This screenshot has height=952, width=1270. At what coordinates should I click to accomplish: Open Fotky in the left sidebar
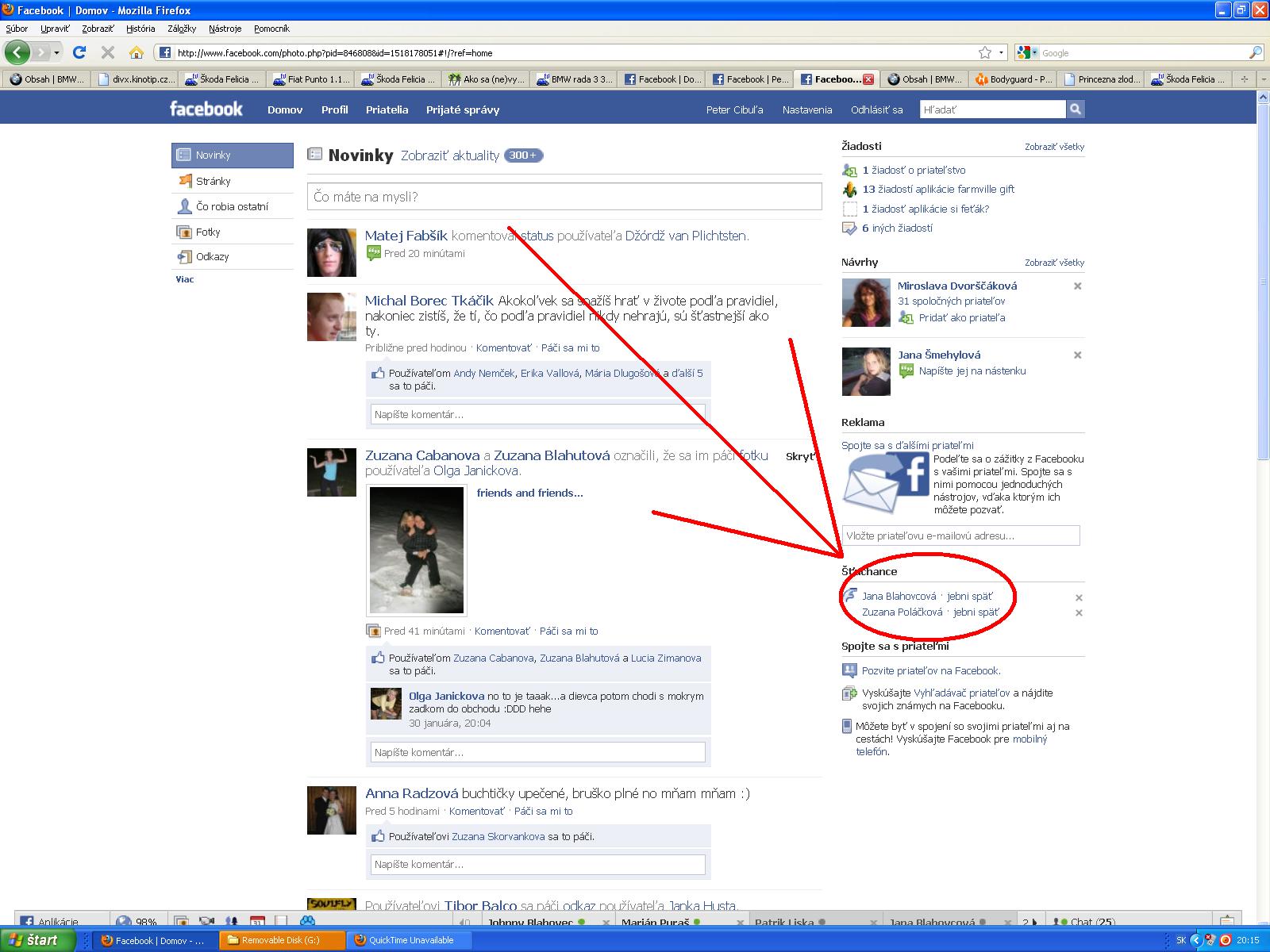[208, 232]
